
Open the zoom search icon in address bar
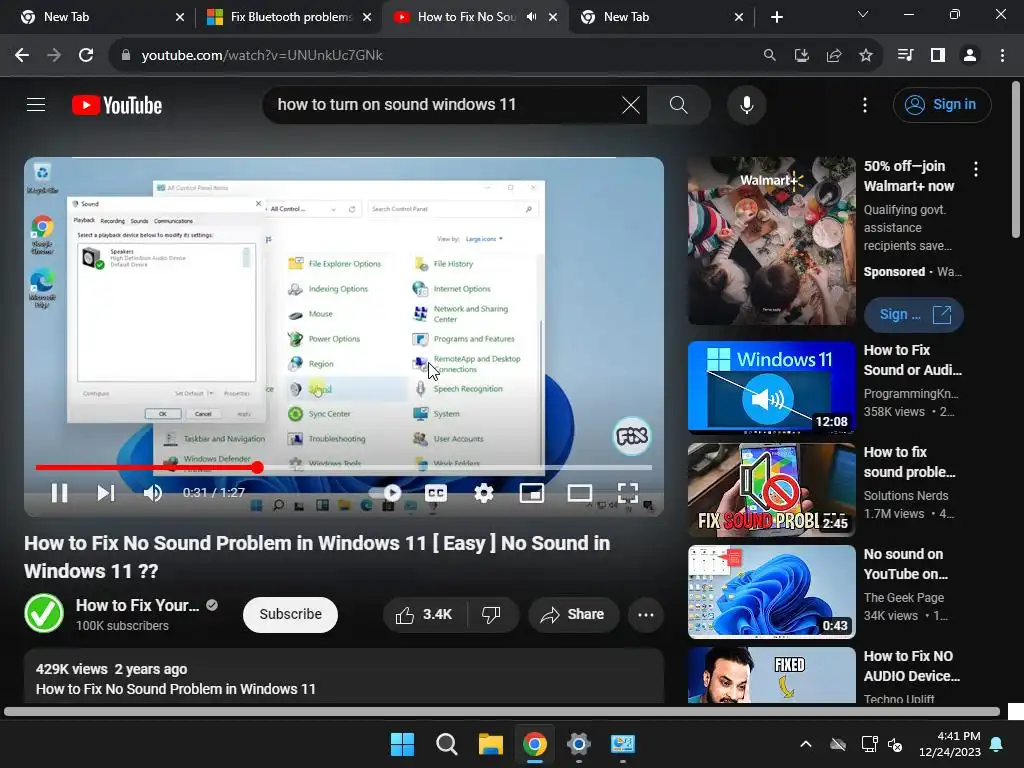tap(769, 56)
